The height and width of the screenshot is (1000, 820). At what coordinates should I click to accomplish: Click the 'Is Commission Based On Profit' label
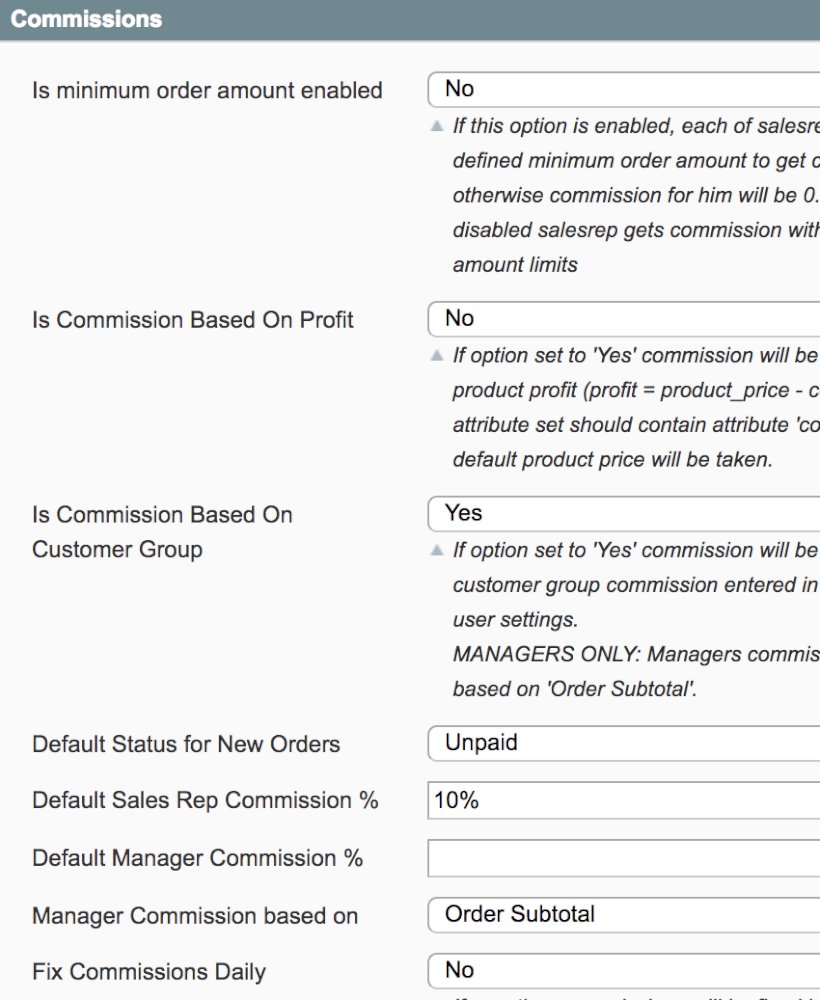pyautogui.click(x=193, y=321)
